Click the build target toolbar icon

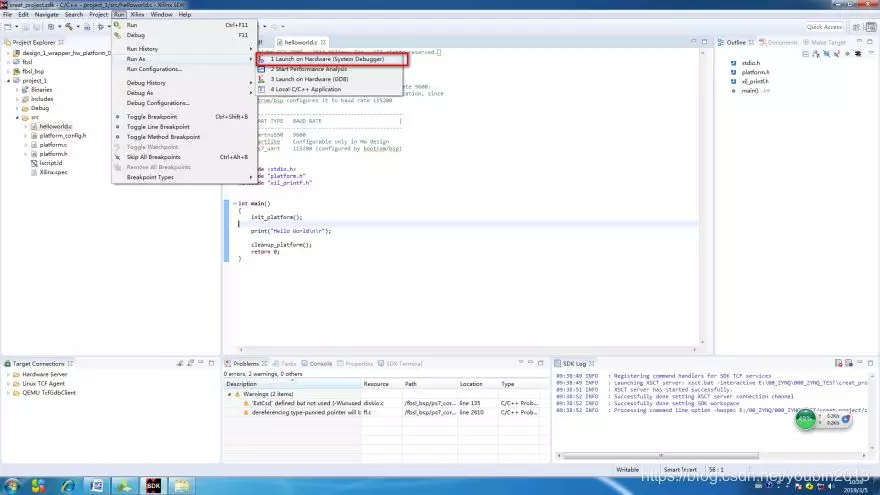click(51, 26)
